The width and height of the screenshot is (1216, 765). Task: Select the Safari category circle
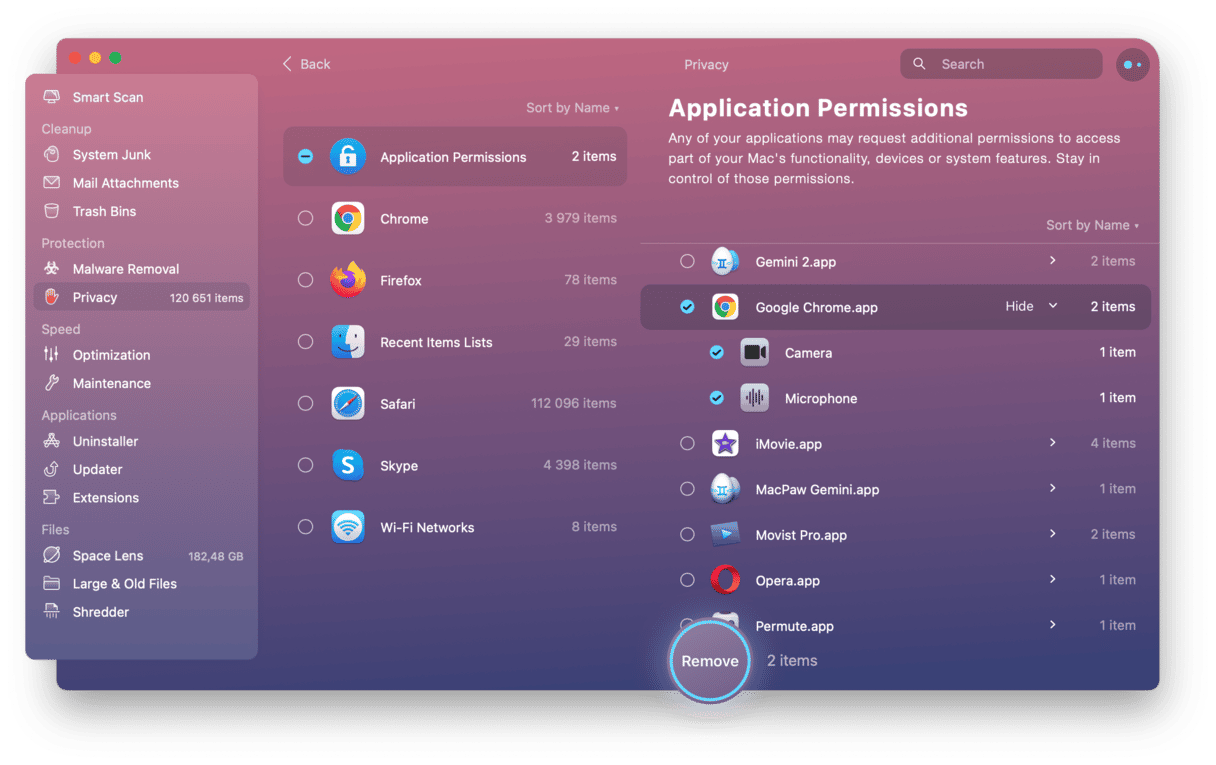[x=306, y=404]
